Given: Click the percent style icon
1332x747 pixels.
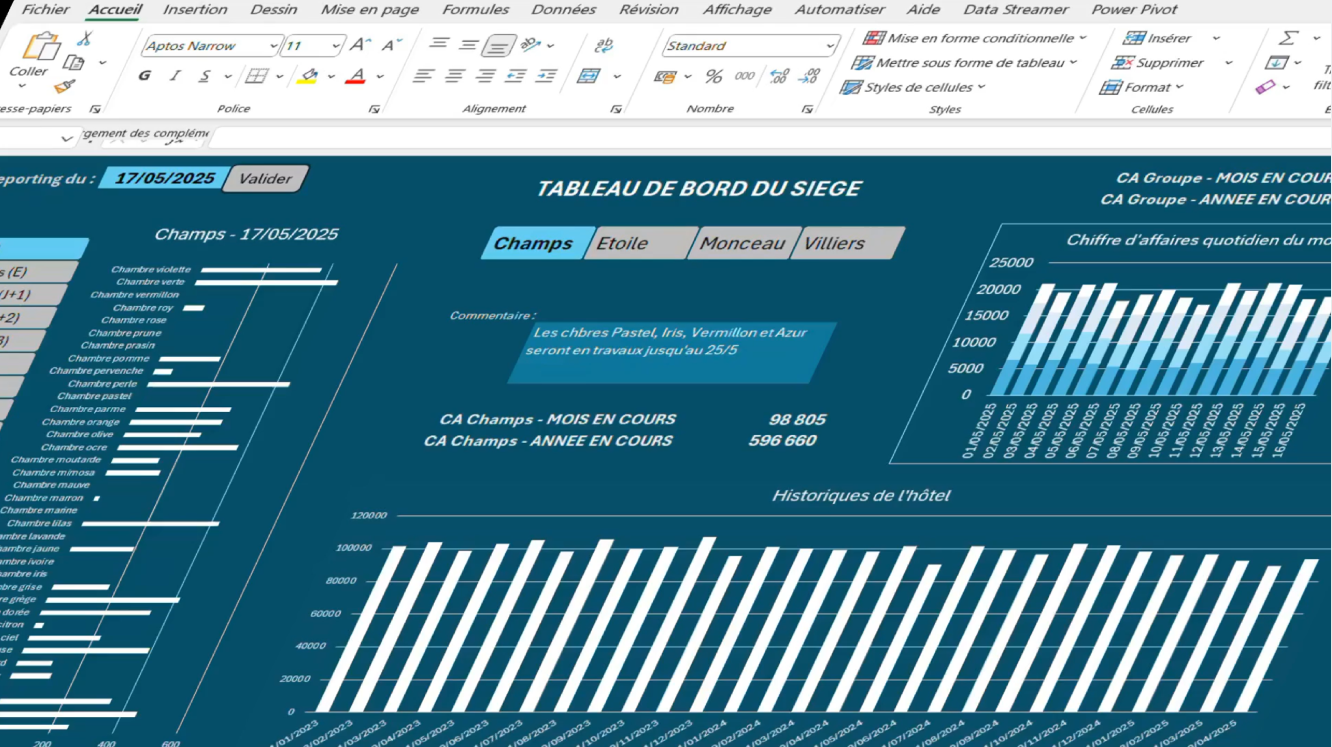Looking at the screenshot, I should click(714, 77).
